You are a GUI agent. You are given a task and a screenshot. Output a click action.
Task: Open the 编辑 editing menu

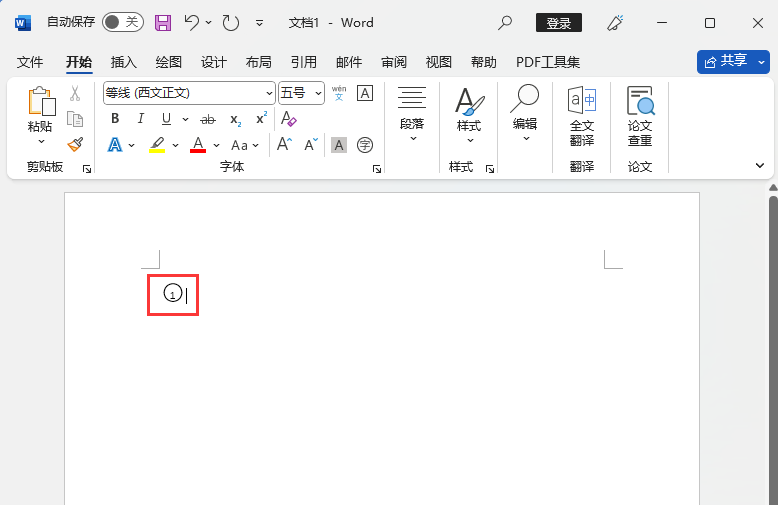524,114
